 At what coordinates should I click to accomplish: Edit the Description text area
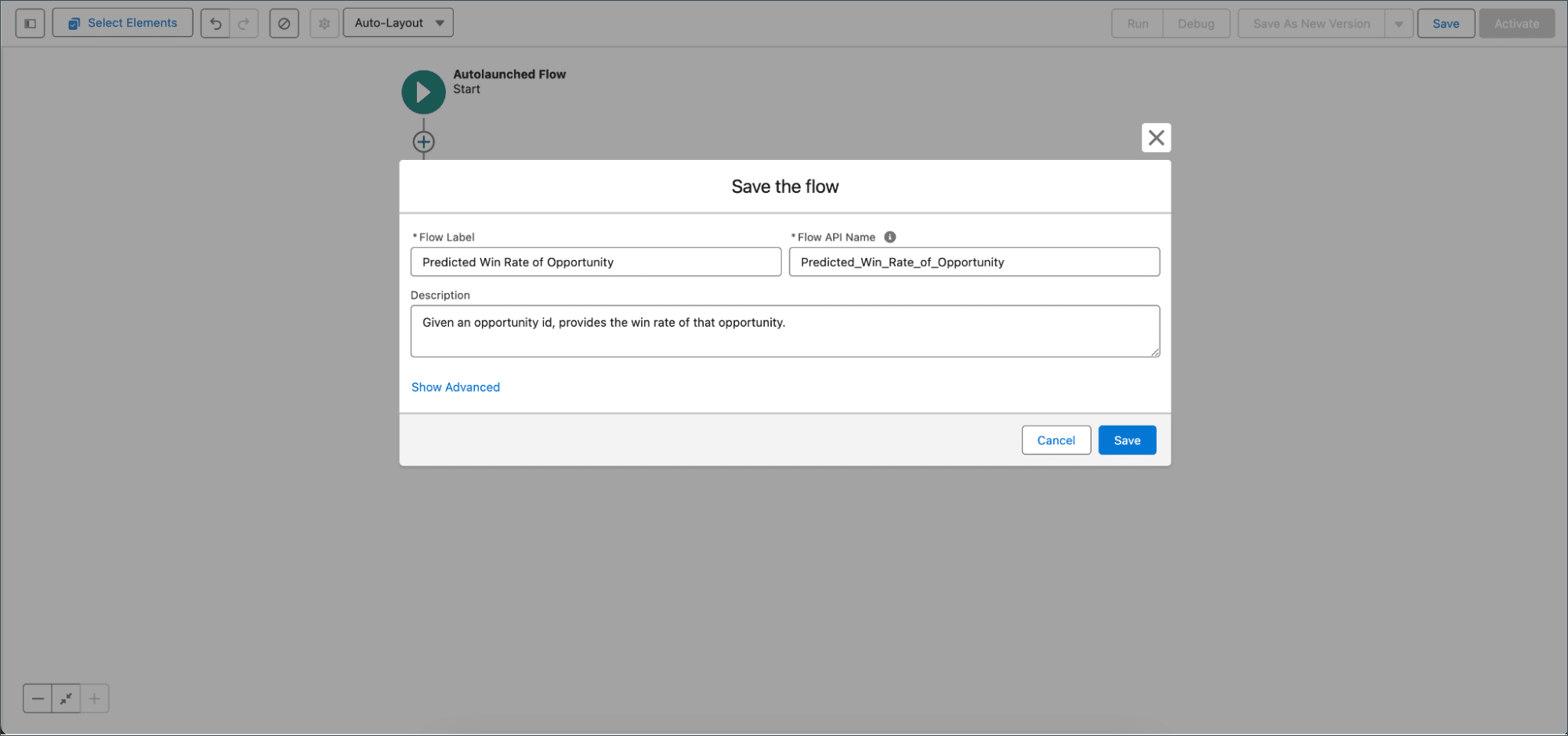(x=785, y=331)
